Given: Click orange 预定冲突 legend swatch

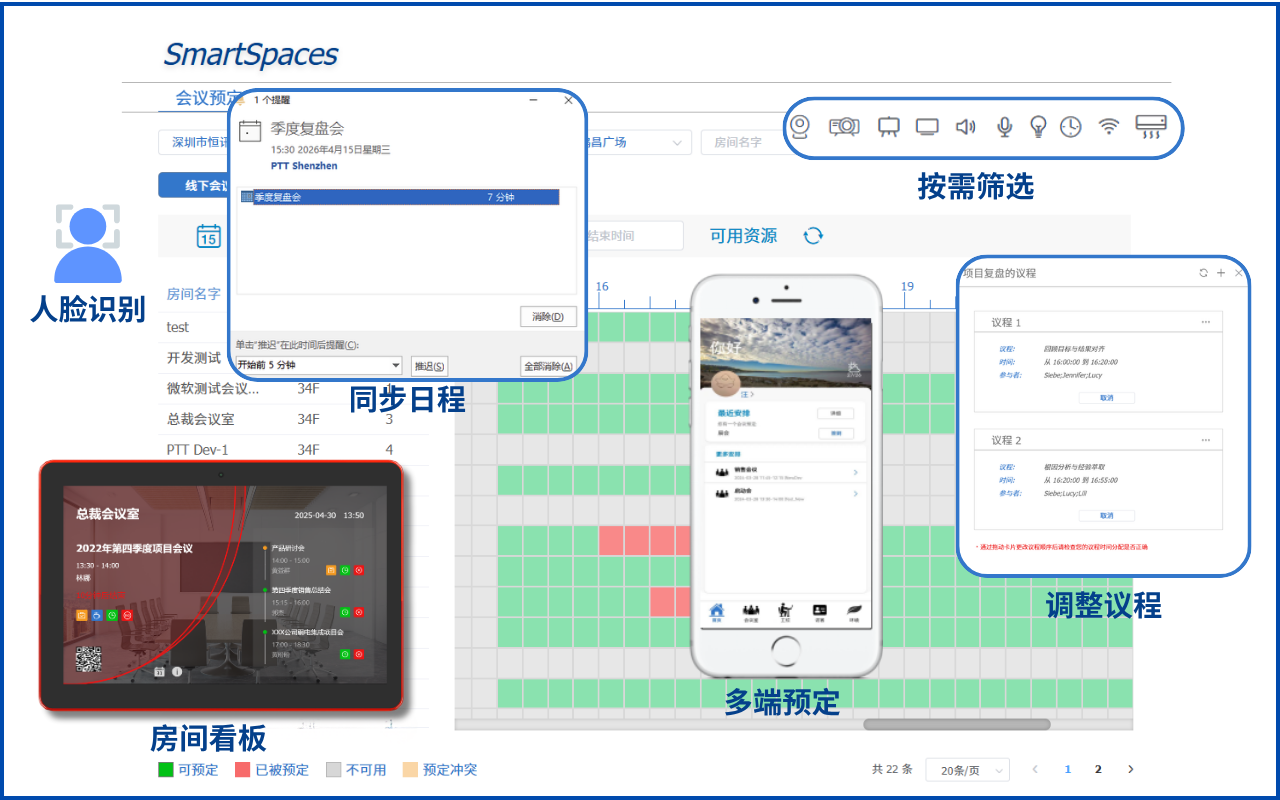Looking at the screenshot, I should point(410,770).
